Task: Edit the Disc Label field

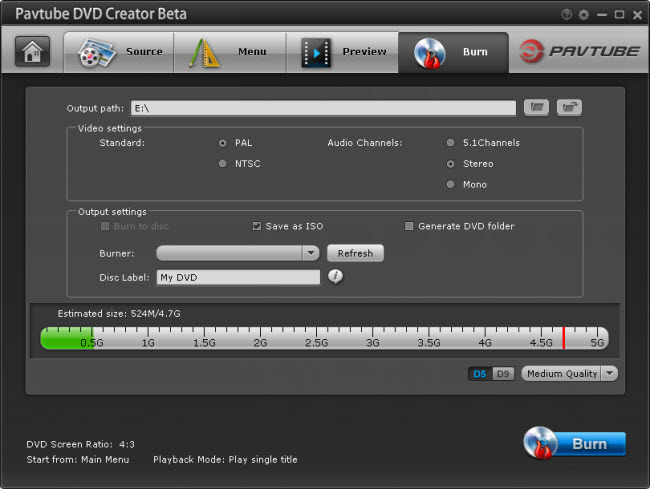Action: pyautogui.click(x=238, y=277)
